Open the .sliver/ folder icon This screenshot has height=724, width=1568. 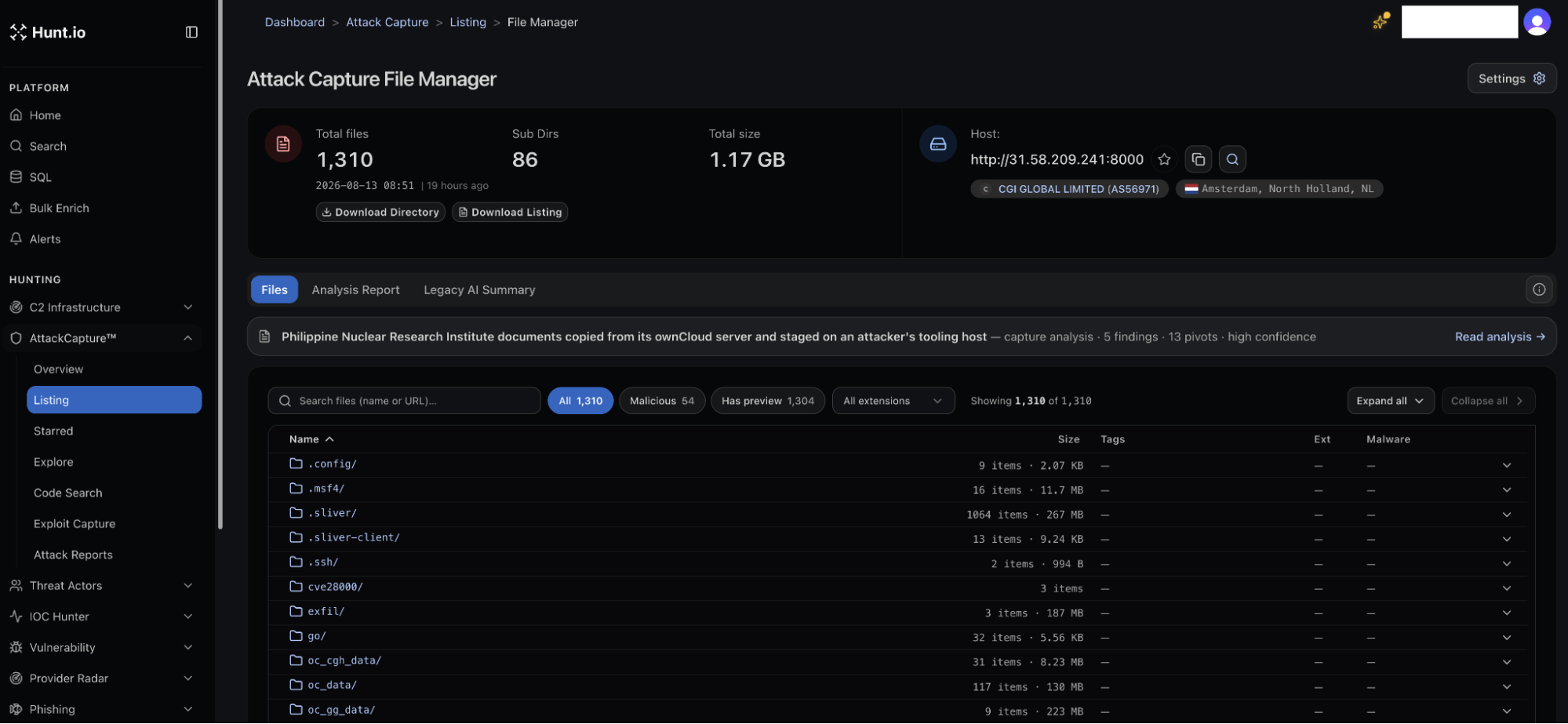click(296, 513)
